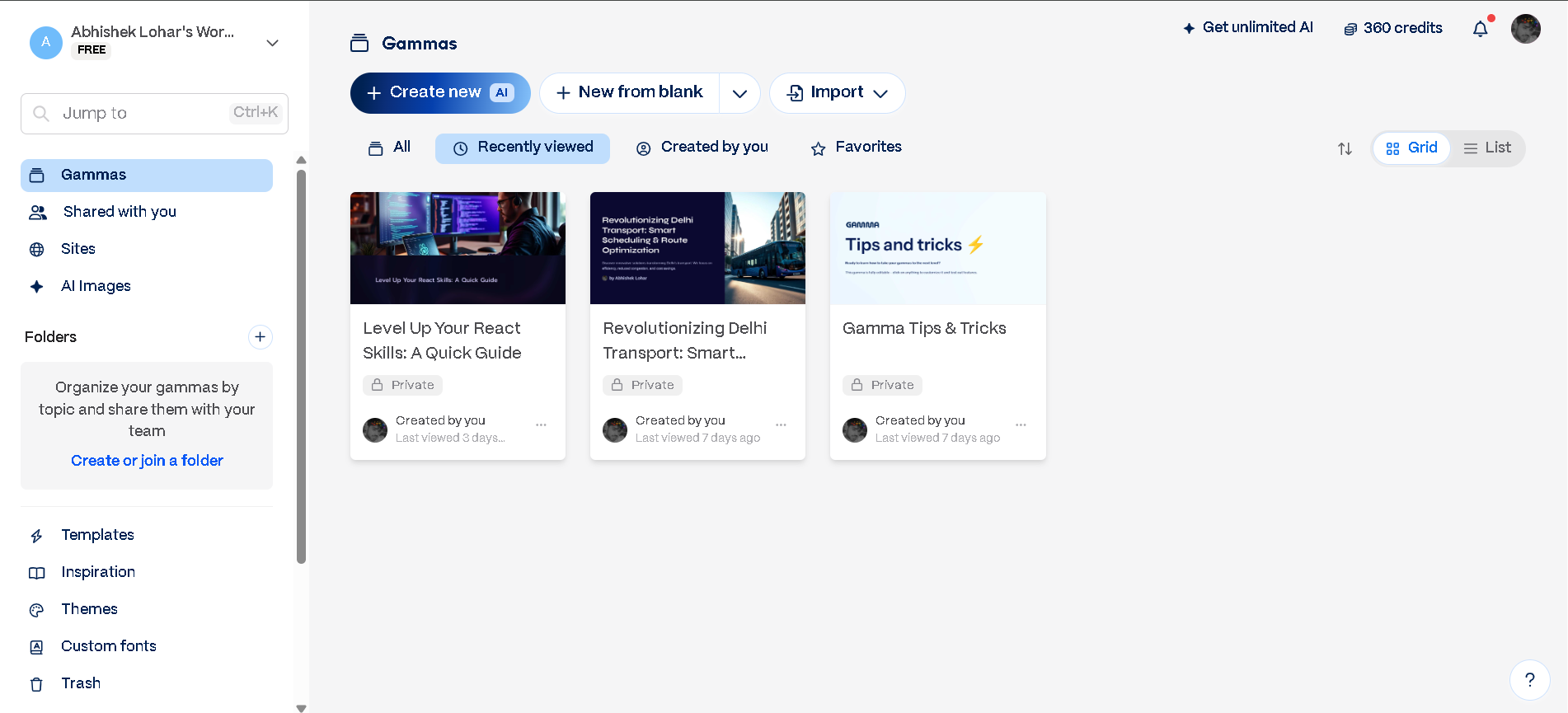Image resolution: width=1568 pixels, height=713 pixels.
Task: Open Level Up Your React Skills thumbnail
Action: pyautogui.click(x=458, y=248)
